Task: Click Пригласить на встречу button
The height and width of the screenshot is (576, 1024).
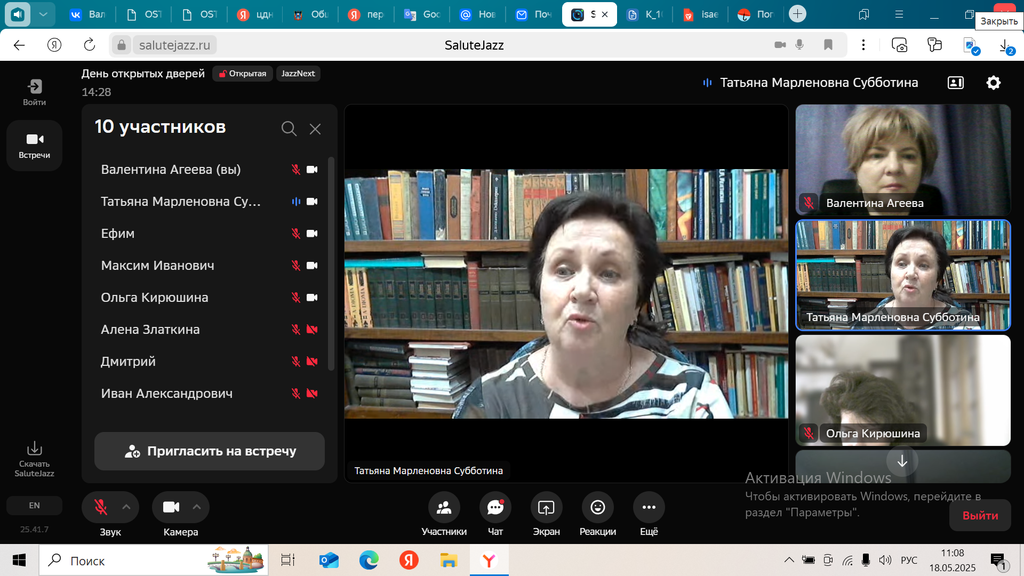Action: click(x=209, y=451)
